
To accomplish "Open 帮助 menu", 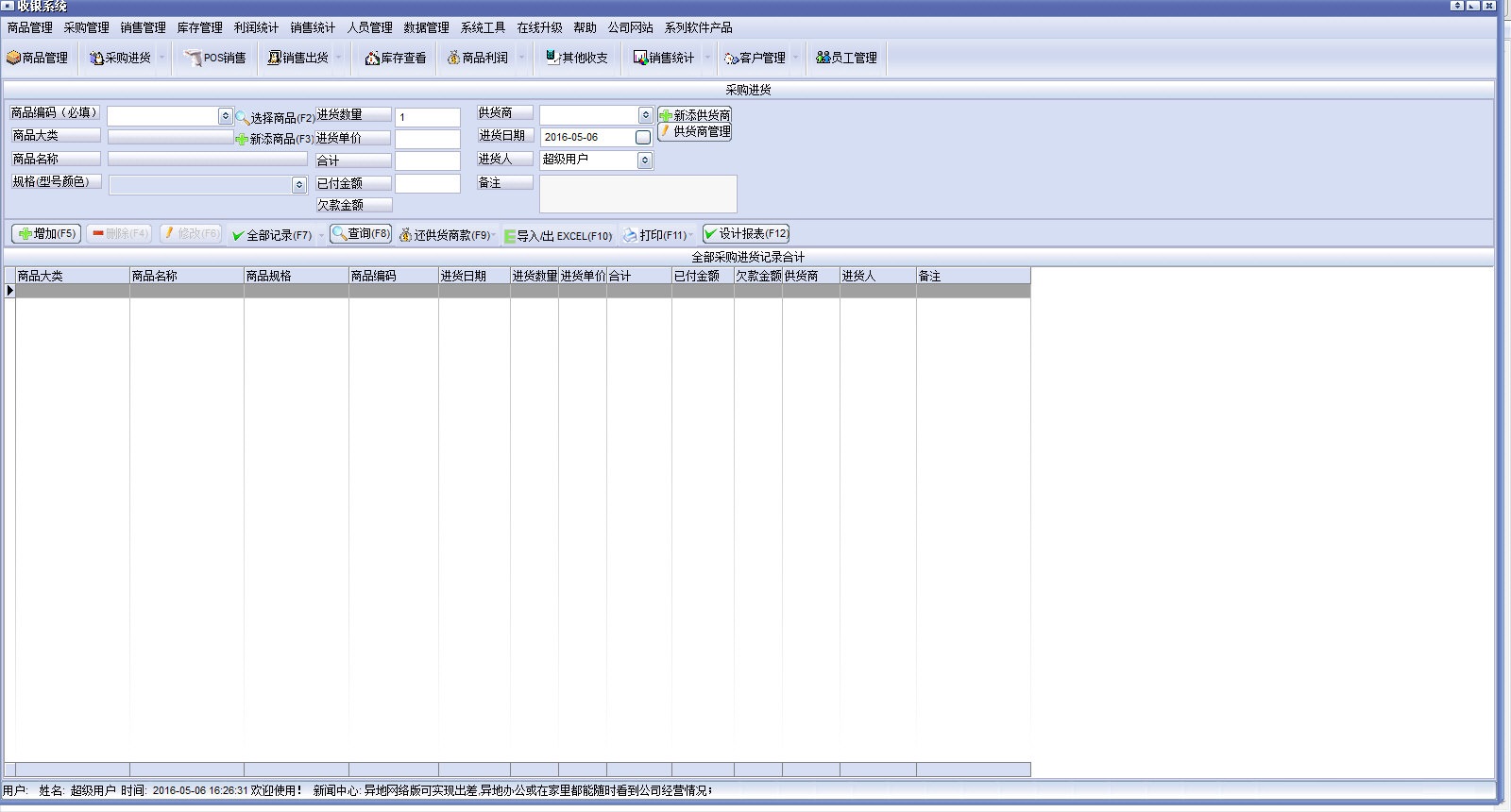I will click(586, 27).
